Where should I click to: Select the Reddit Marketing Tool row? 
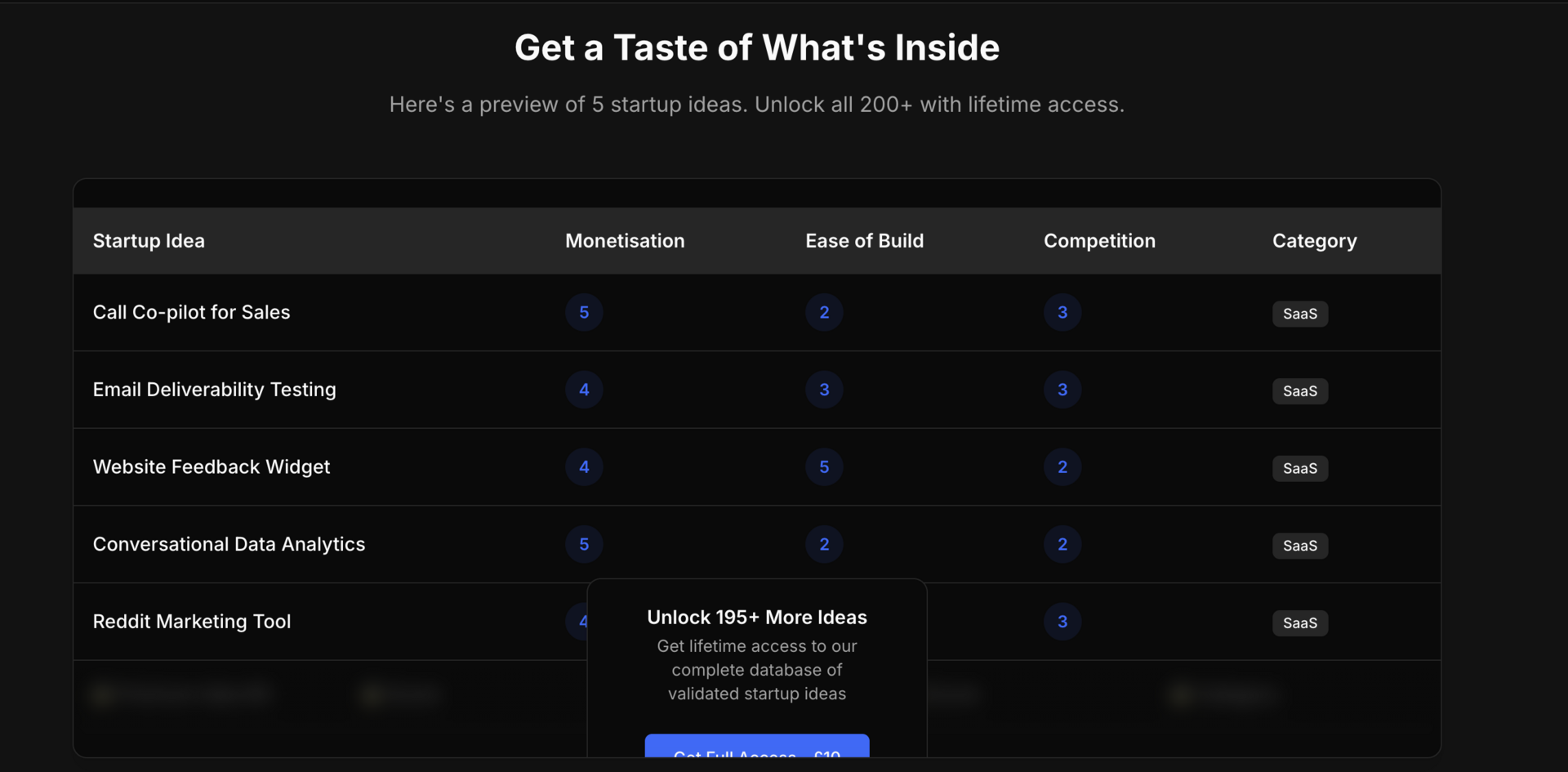pos(757,622)
